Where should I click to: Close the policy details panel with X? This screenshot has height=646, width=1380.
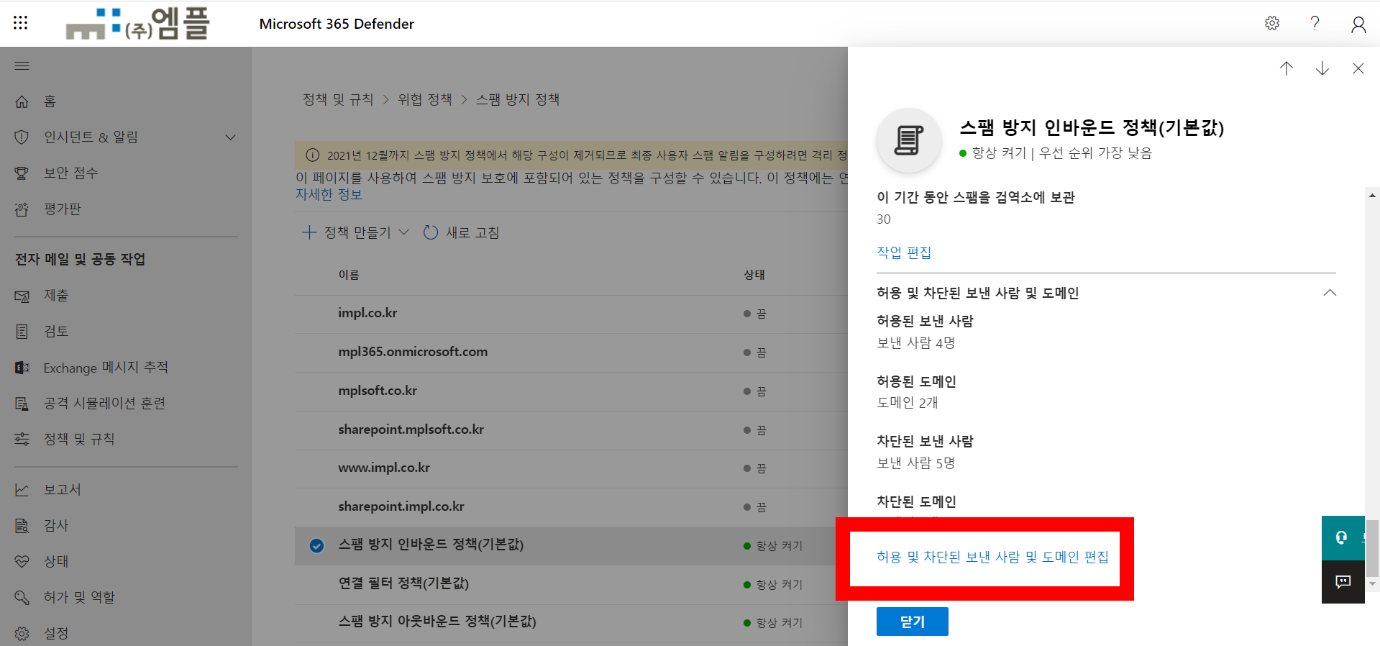click(1358, 68)
